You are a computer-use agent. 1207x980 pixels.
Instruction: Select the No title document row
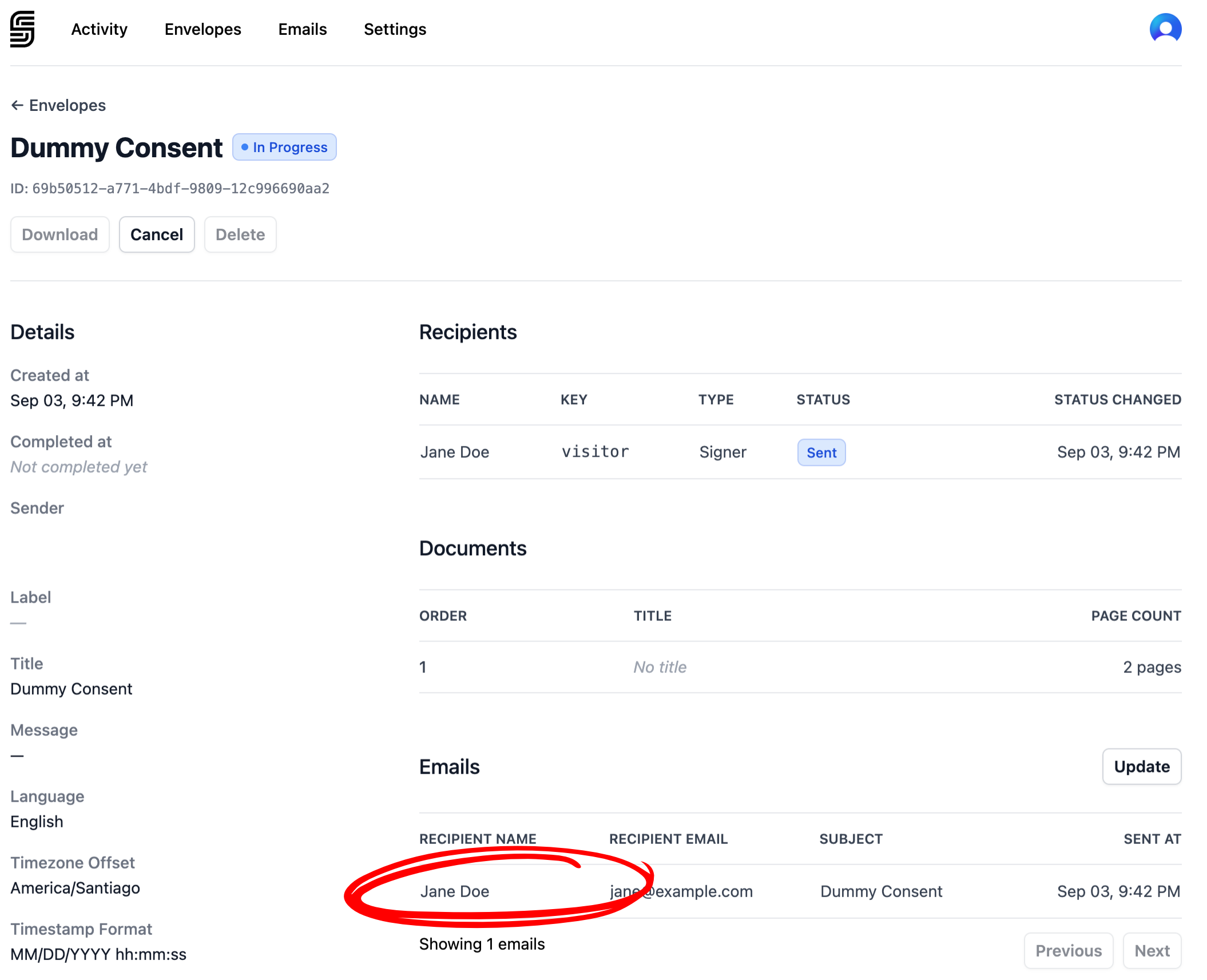click(x=660, y=667)
